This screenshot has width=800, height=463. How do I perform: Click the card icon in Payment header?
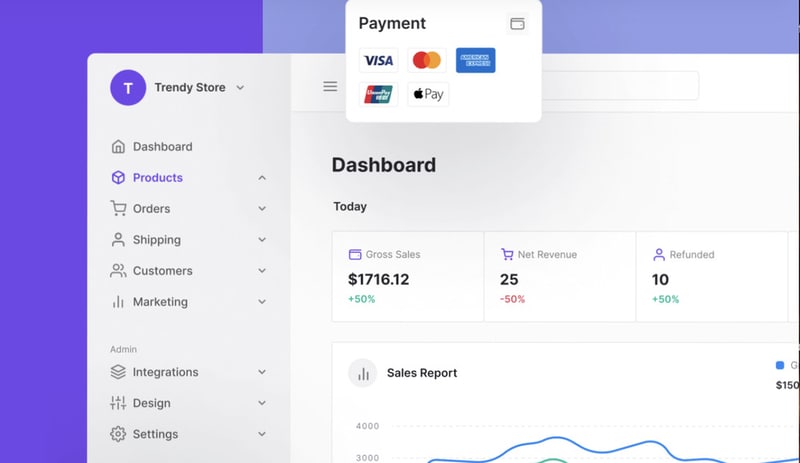point(517,23)
